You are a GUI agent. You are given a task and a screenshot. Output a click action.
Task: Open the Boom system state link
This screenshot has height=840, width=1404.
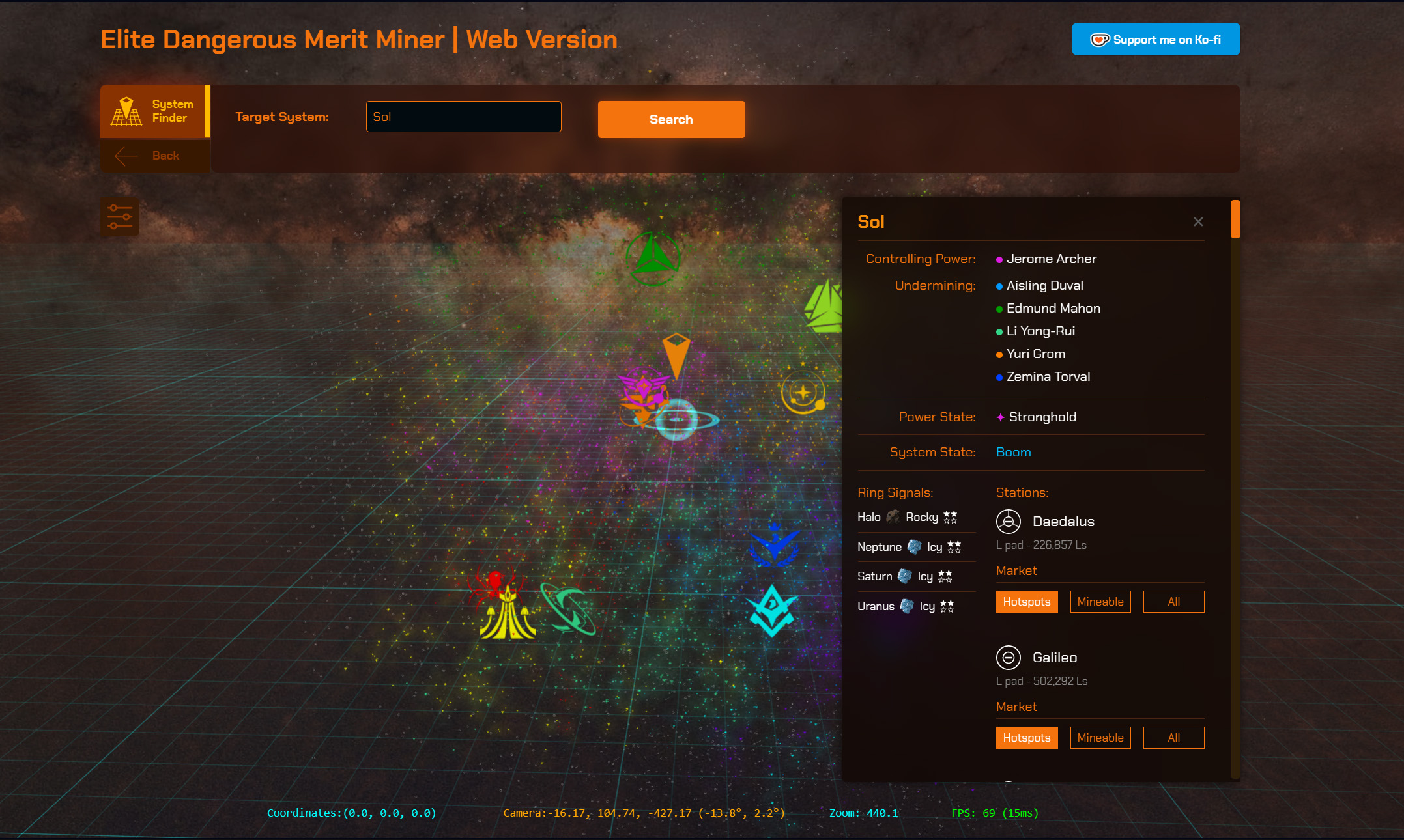click(1014, 453)
